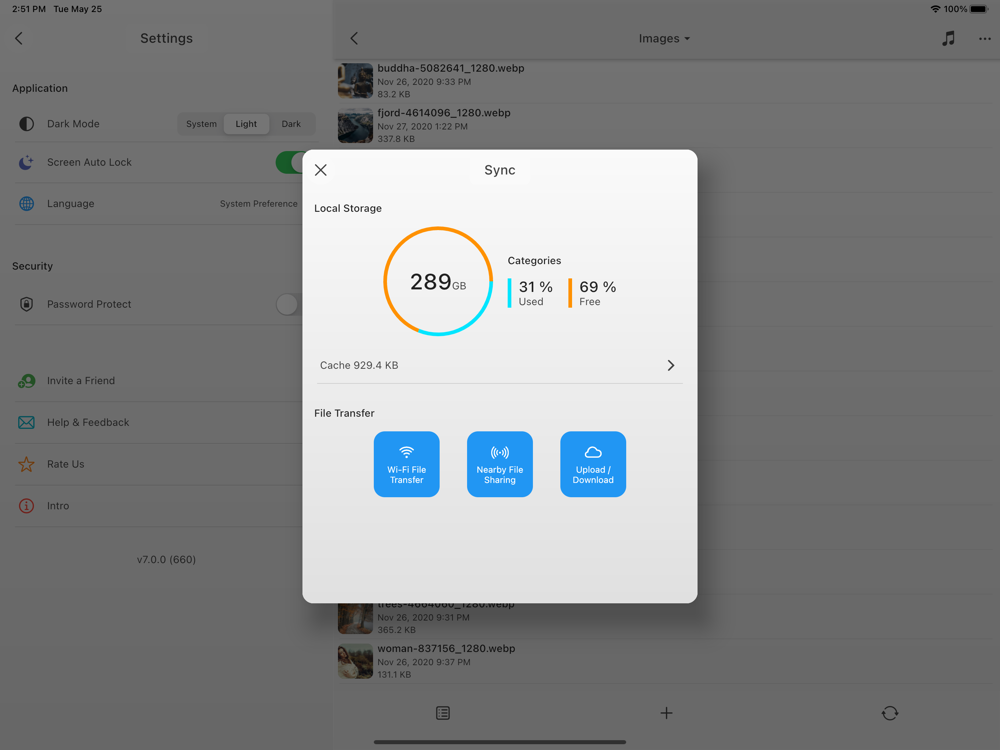Expand the Cache 929.4 KB row chevron
The image size is (1000, 750).
(x=670, y=365)
